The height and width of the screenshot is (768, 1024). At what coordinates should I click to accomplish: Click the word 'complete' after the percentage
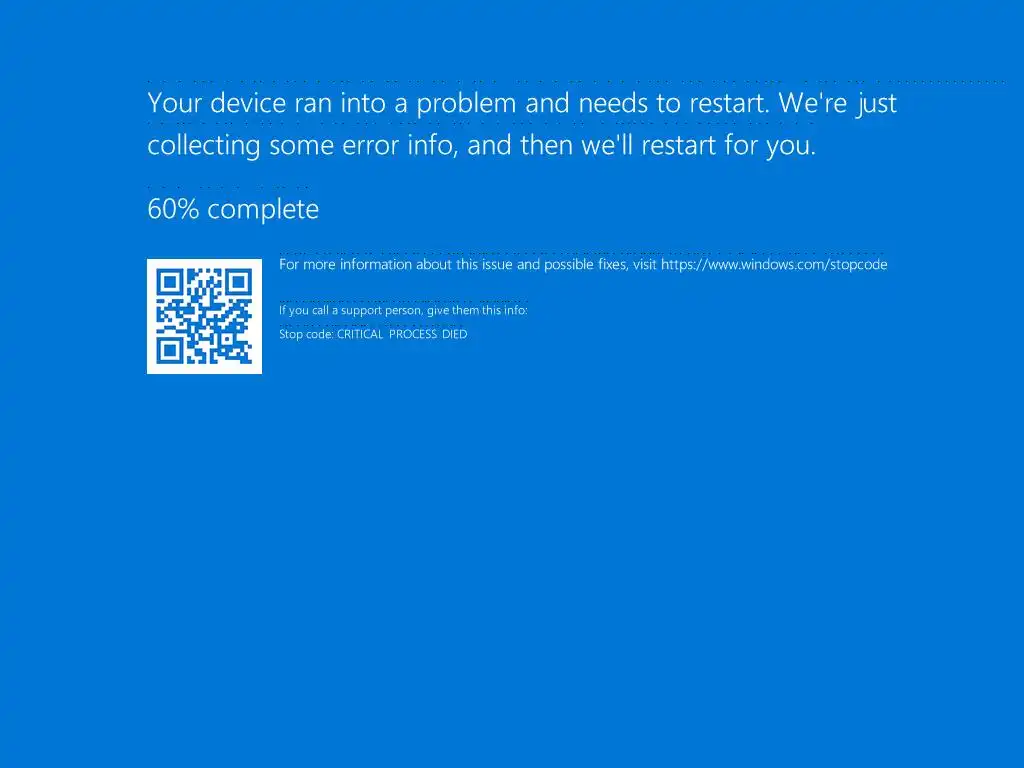point(263,210)
